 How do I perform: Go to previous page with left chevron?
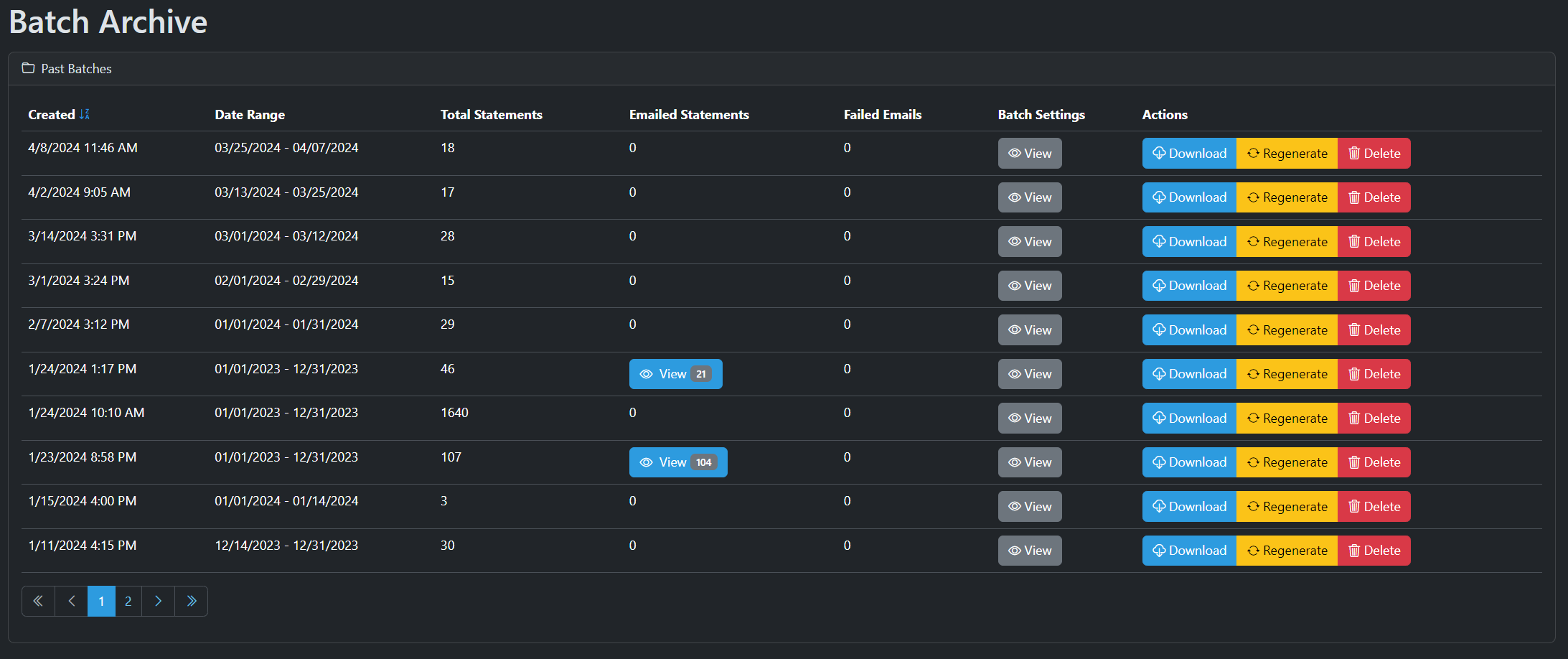point(71,601)
